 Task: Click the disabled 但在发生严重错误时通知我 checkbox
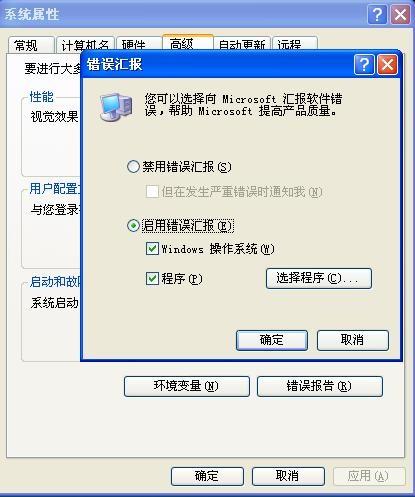click(152, 192)
